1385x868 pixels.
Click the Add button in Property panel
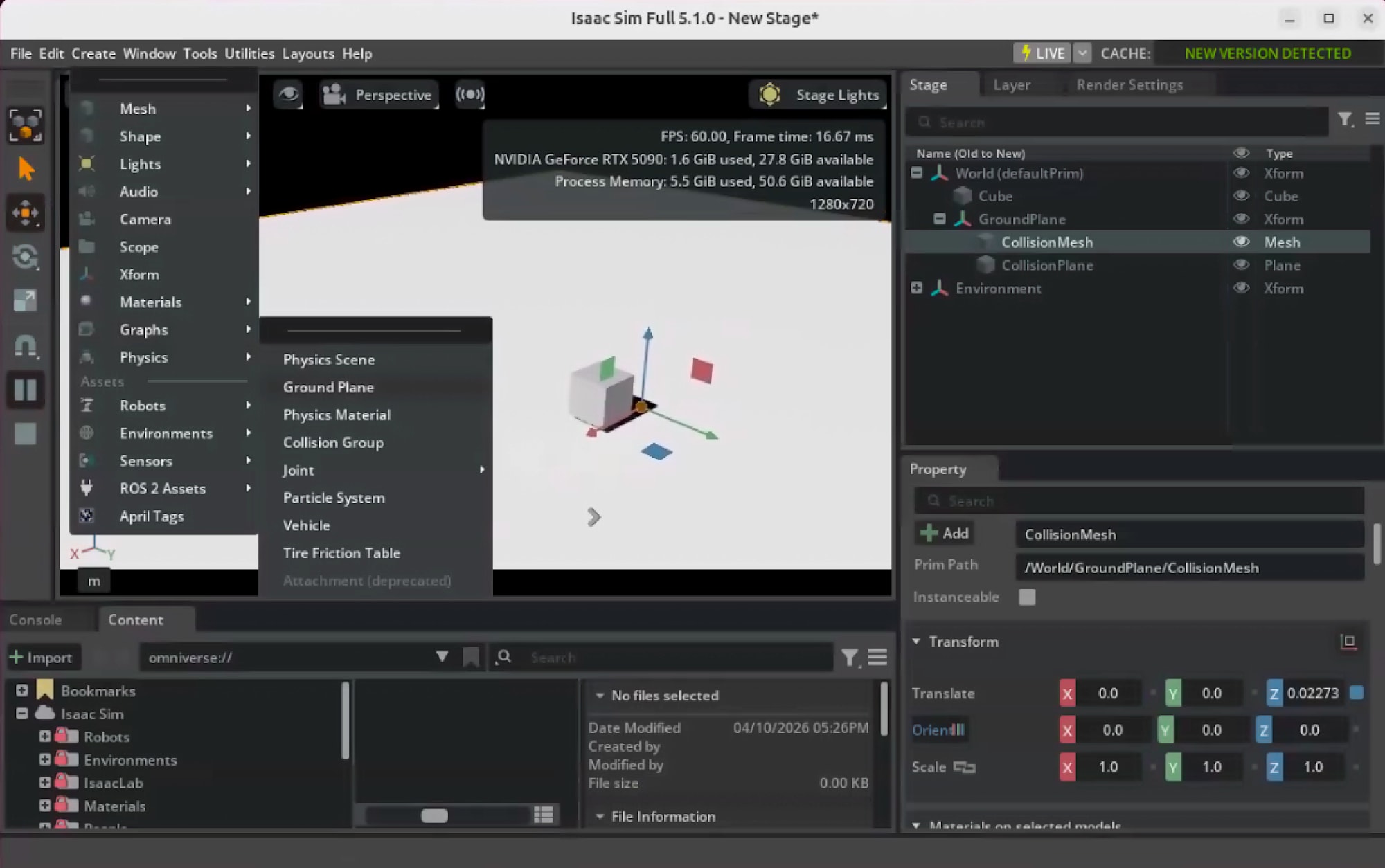click(945, 534)
